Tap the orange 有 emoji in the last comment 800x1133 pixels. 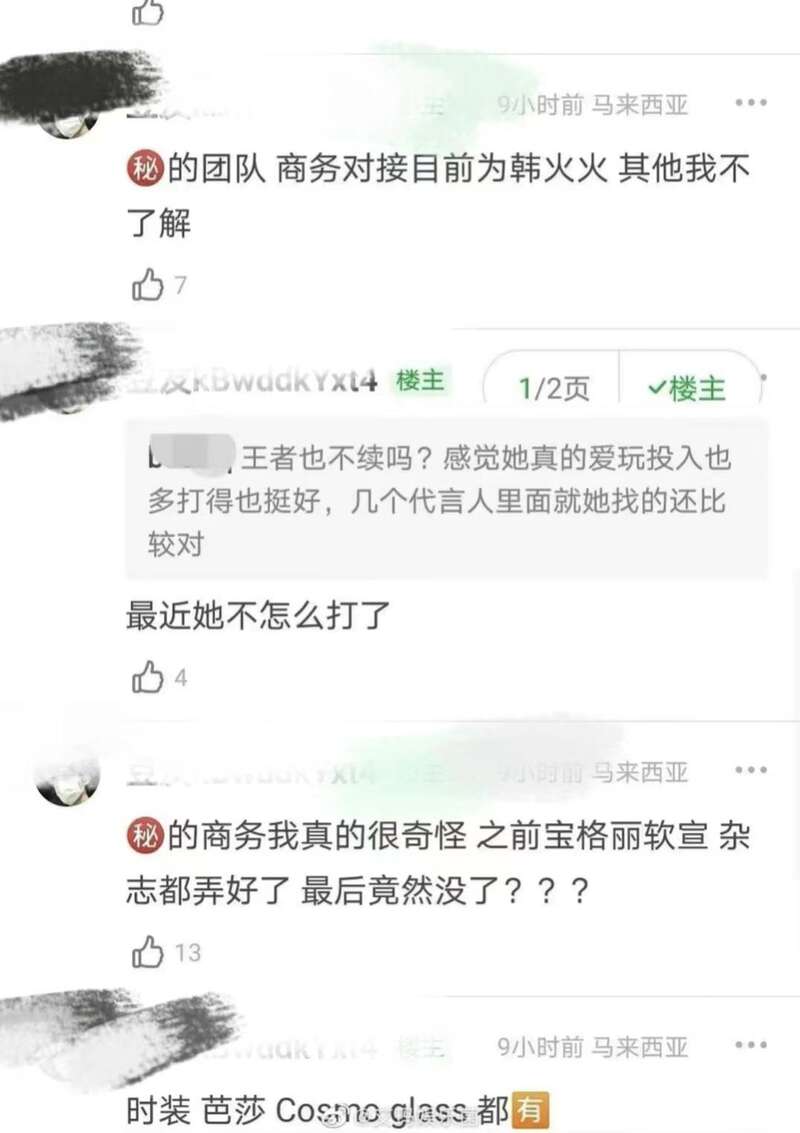[530, 1109]
